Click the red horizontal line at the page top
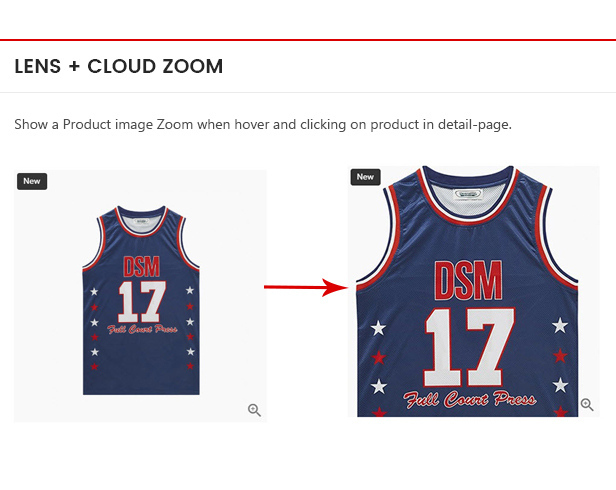 pyautogui.click(x=308, y=40)
